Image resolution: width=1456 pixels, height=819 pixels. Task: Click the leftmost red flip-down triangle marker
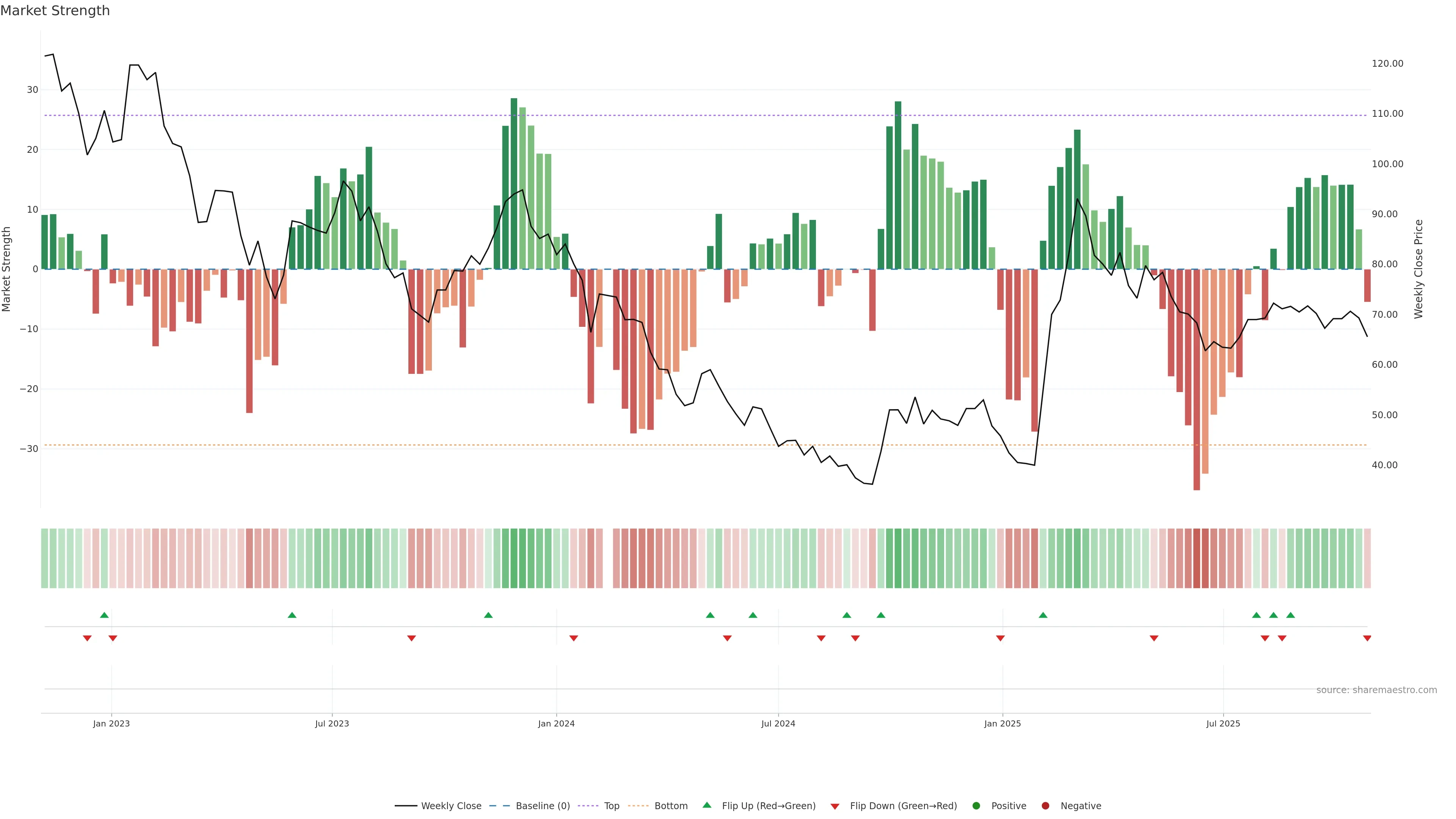(87, 638)
